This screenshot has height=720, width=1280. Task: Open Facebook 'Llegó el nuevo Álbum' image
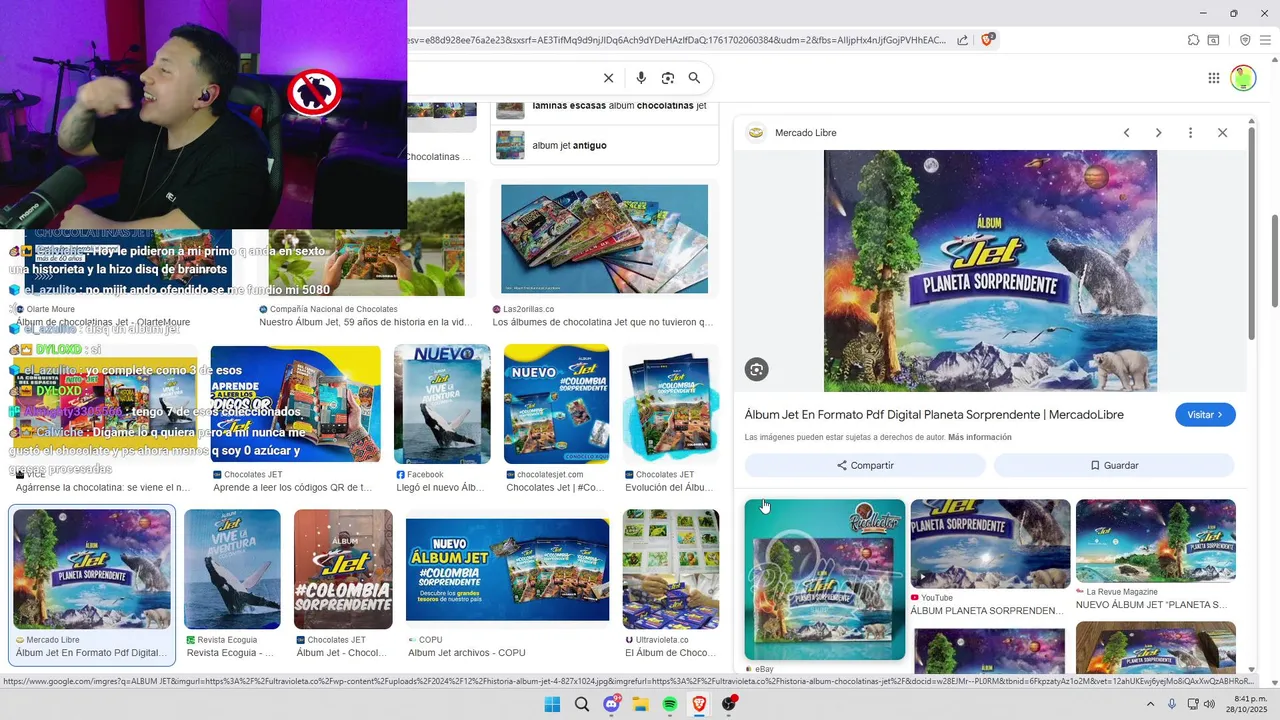click(442, 405)
